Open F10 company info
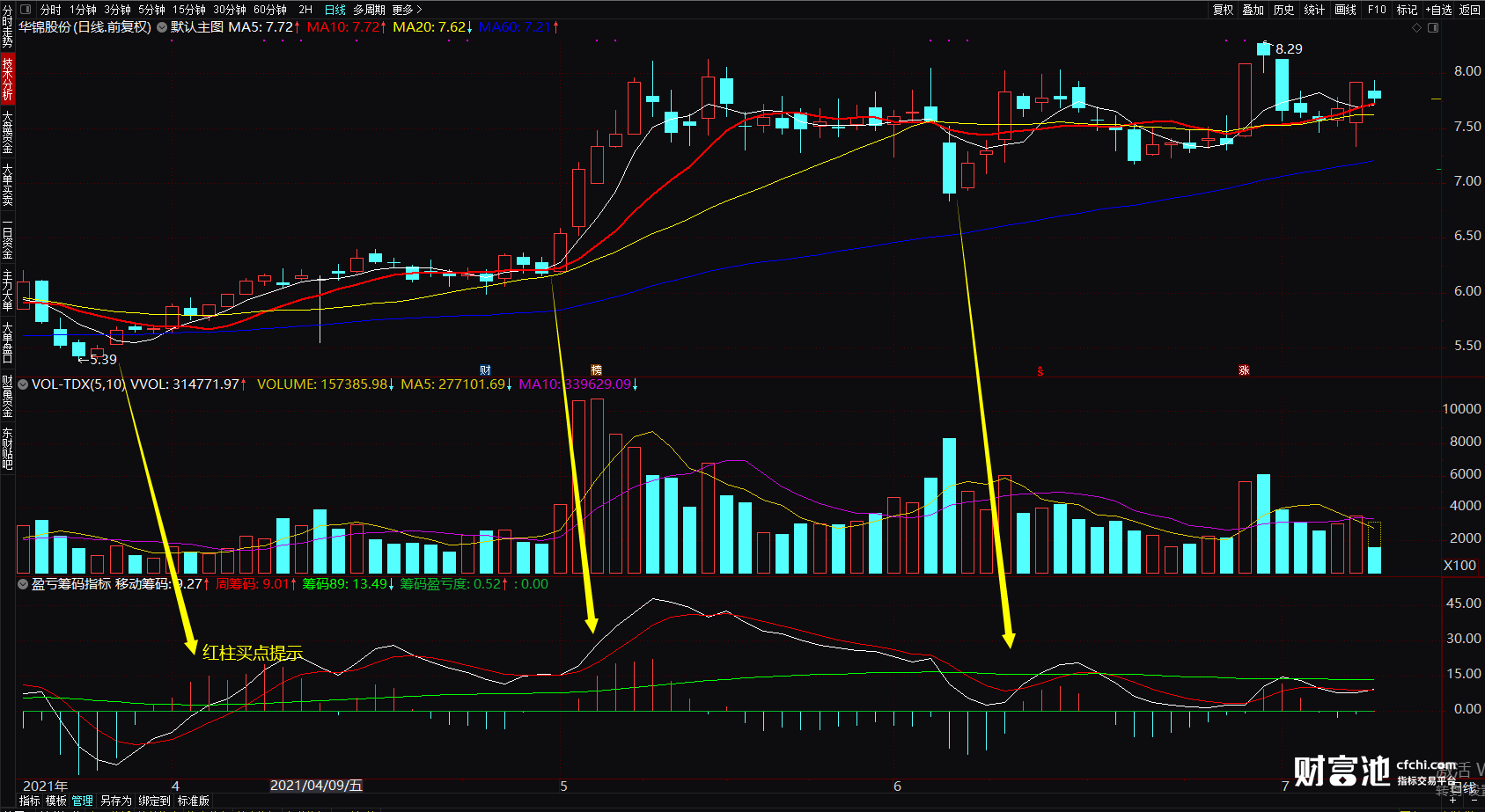1485x812 pixels. click(x=1377, y=10)
